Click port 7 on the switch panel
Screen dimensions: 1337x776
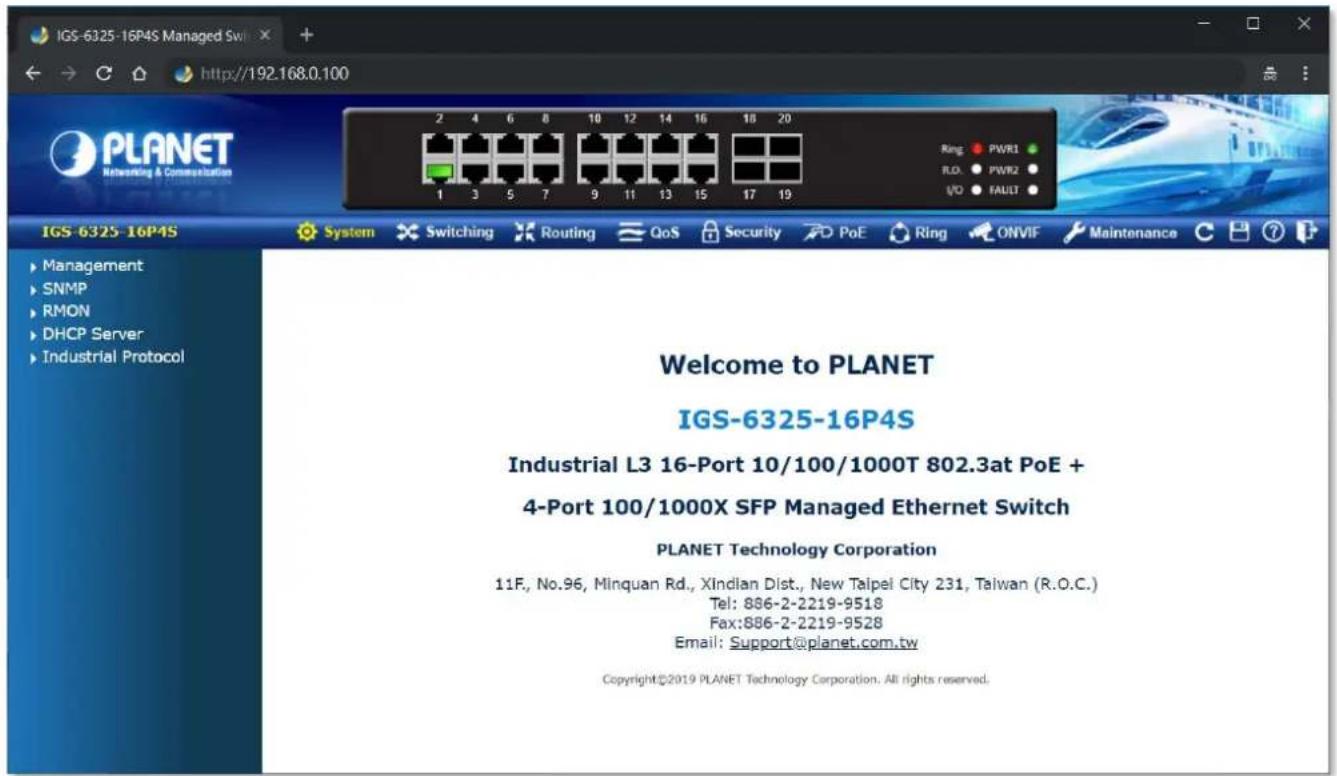pyautogui.click(x=546, y=172)
